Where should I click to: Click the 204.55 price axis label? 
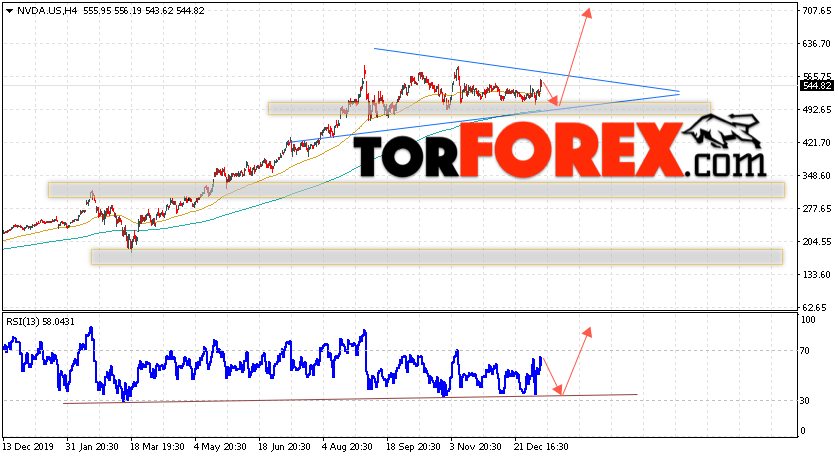click(817, 242)
